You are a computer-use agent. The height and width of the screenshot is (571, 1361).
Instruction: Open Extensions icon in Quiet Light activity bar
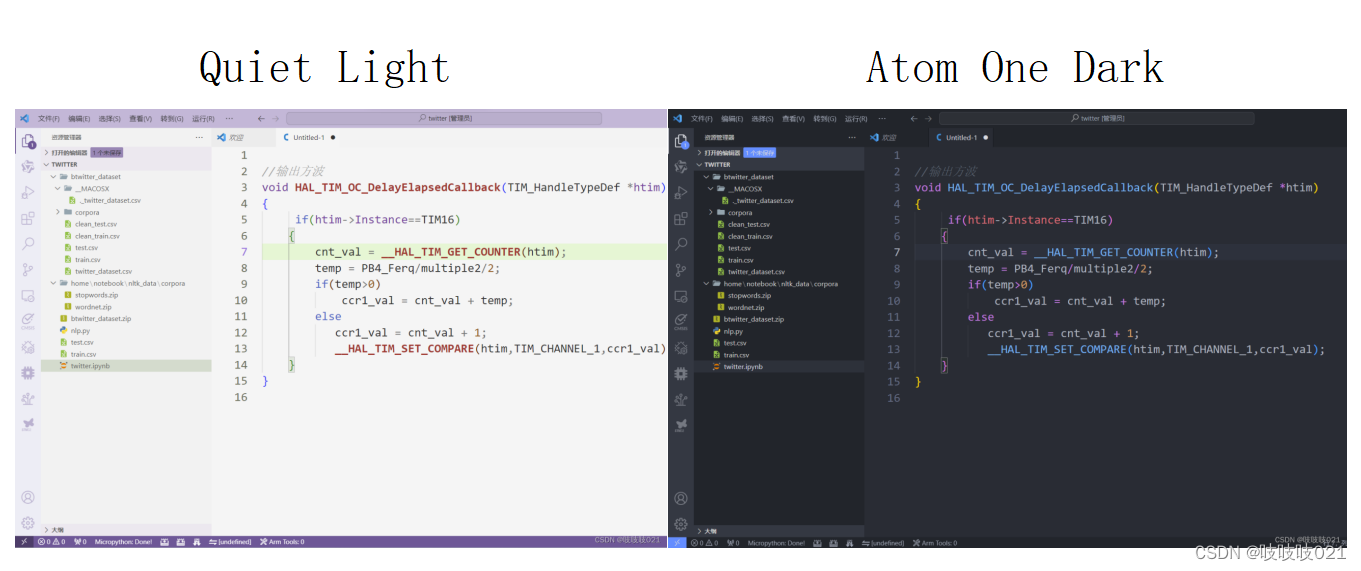tap(28, 218)
